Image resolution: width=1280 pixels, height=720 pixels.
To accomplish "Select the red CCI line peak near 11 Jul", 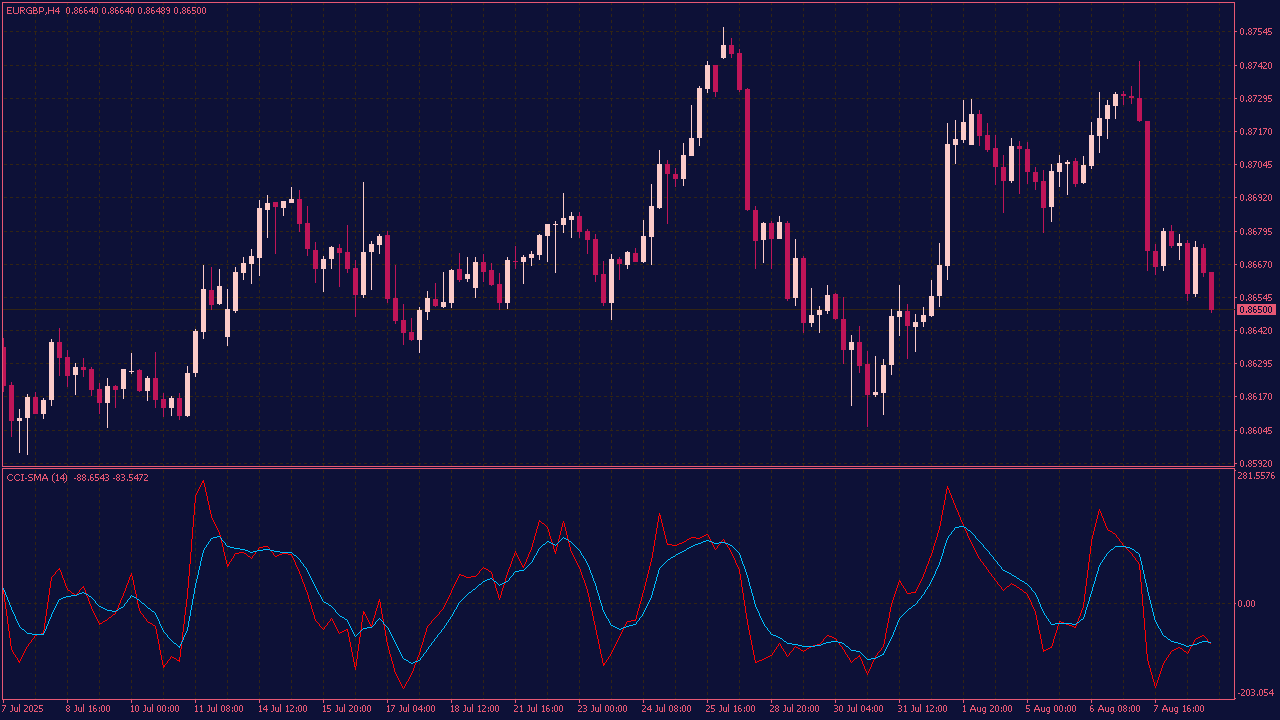I will click(203, 481).
